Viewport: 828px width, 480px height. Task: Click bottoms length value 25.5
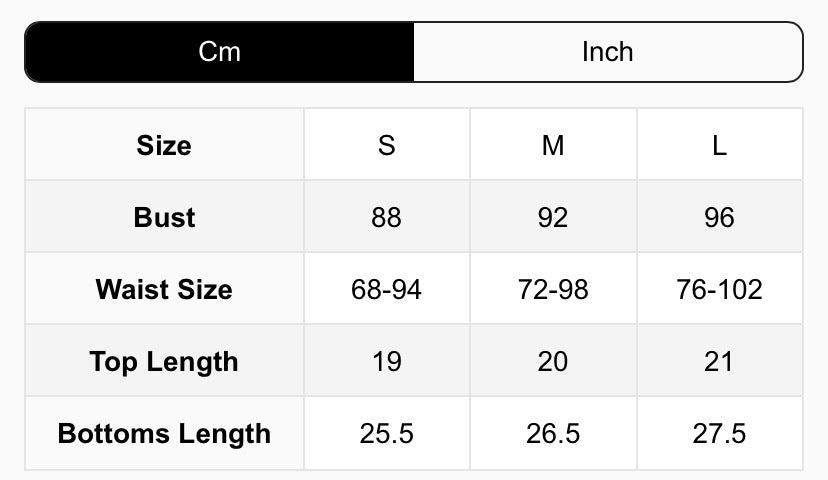[386, 433]
